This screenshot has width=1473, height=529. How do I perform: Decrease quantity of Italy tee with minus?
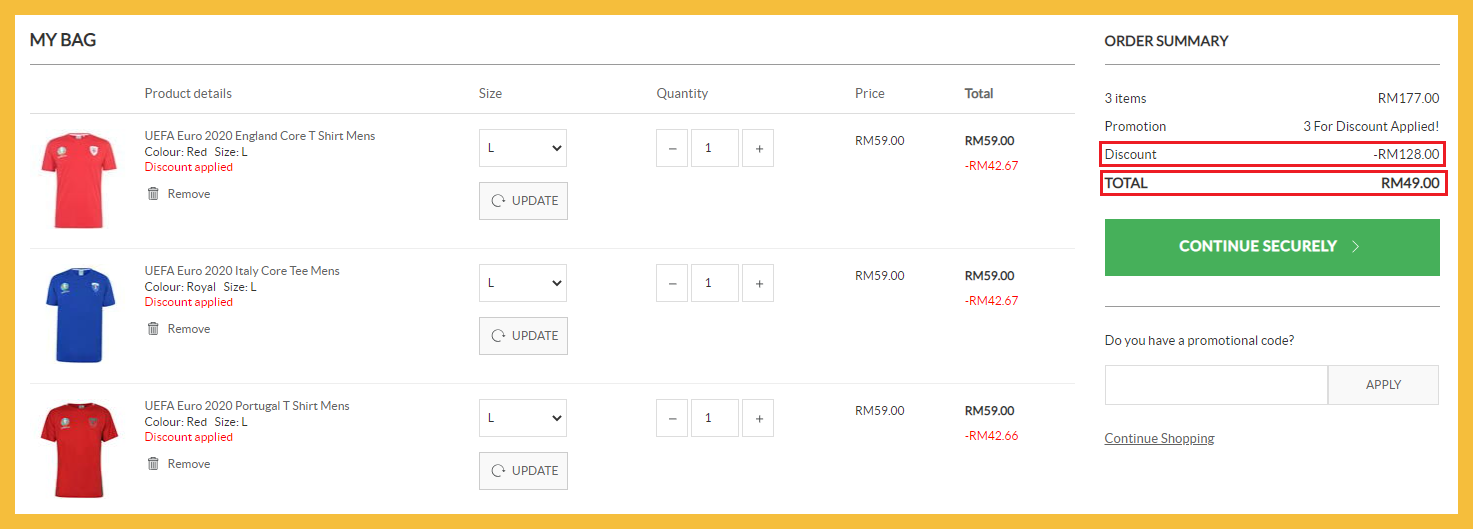pos(672,283)
